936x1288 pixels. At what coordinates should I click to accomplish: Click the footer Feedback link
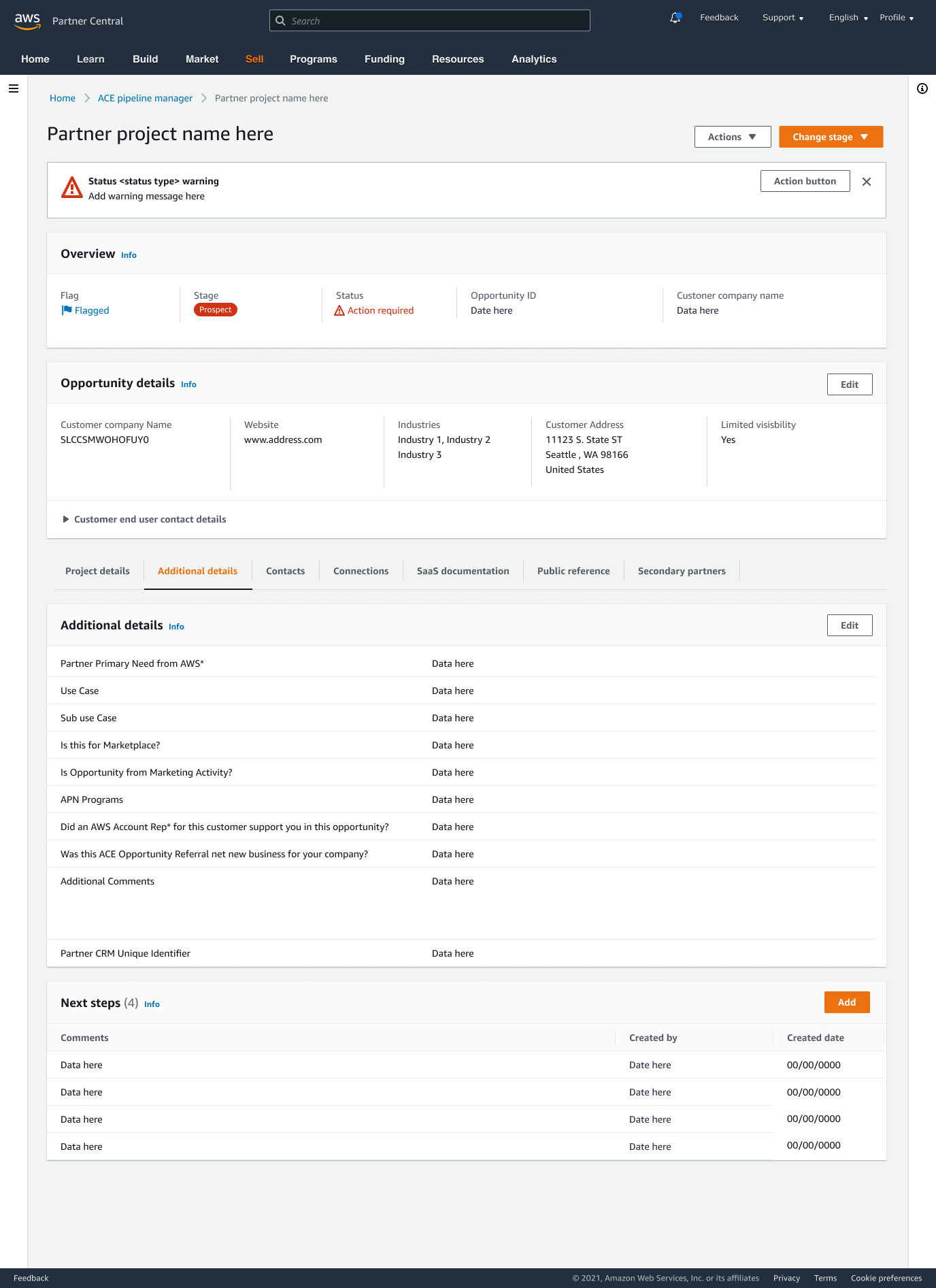[31, 1278]
